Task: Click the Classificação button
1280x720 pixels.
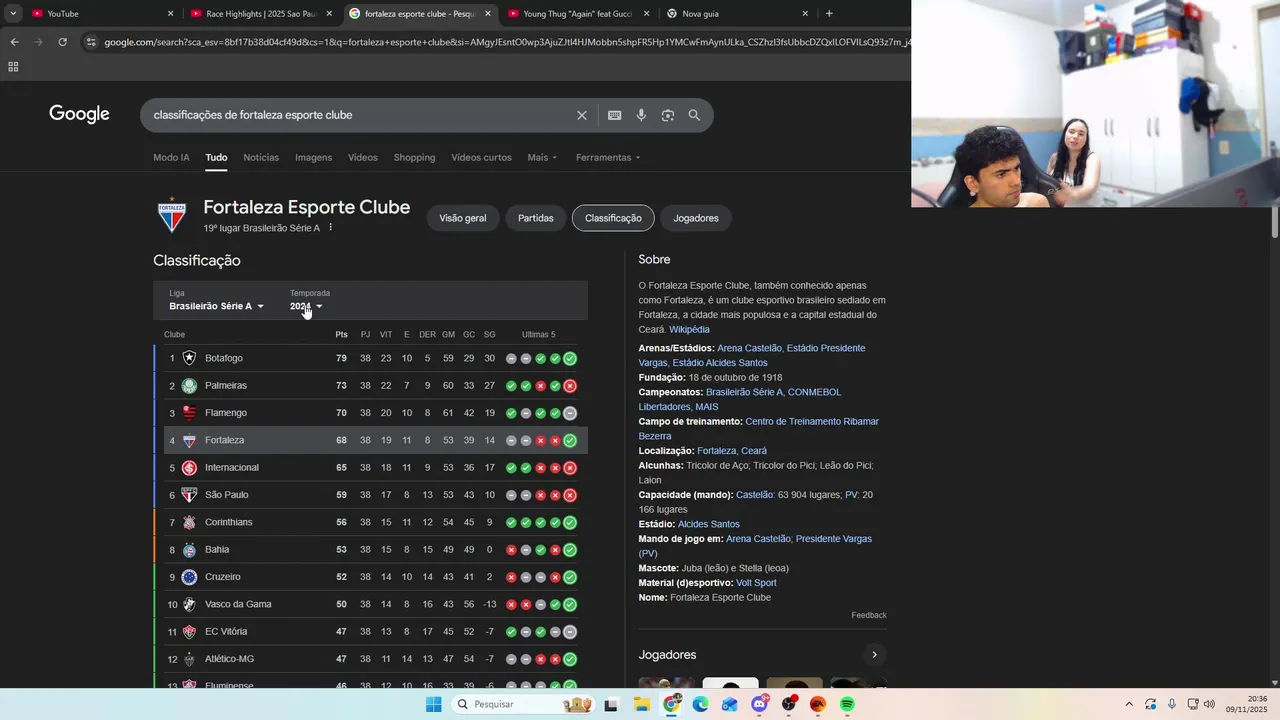Action: point(613,218)
